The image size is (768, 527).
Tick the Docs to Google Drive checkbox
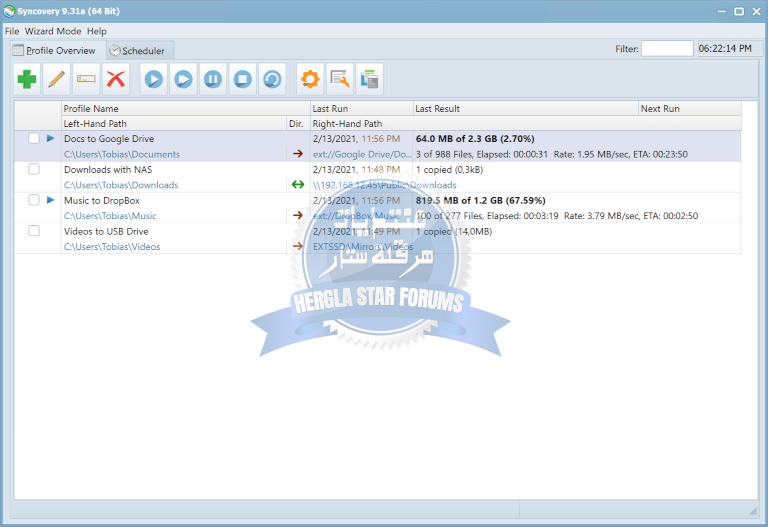point(34,139)
